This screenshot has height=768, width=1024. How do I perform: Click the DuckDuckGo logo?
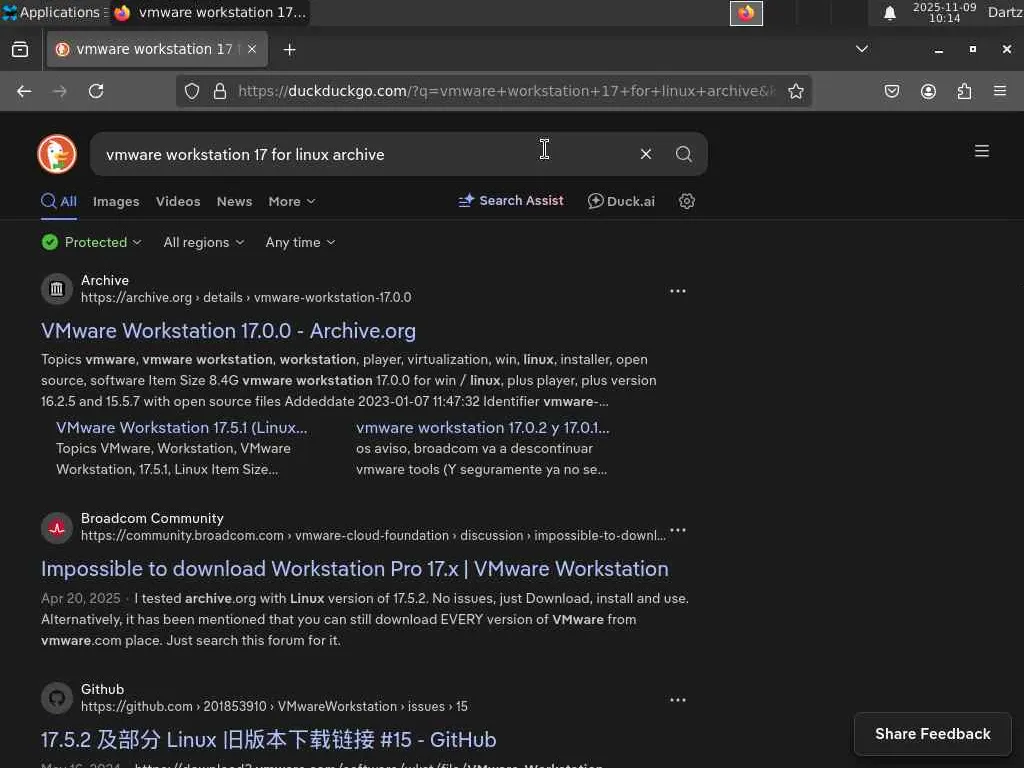click(x=57, y=154)
